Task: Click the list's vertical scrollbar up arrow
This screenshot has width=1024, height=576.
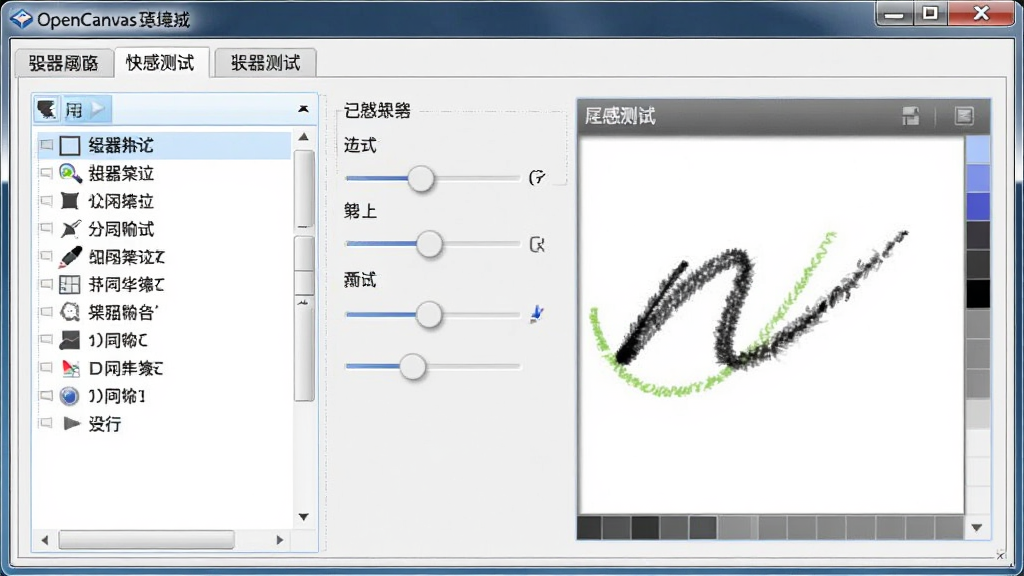Action: (304, 137)
